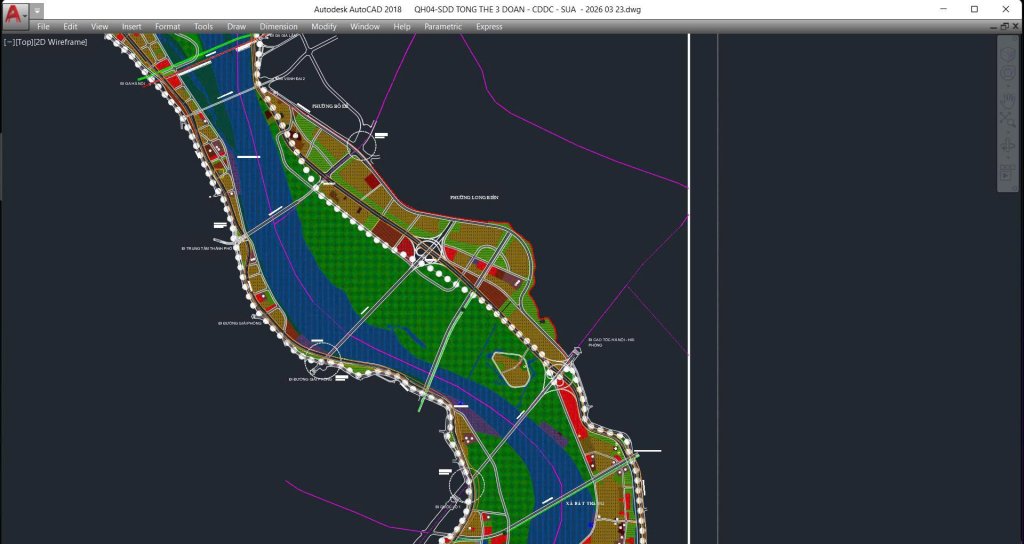Minimize the AutoCAD main window
The height and width of the screenshot is (544, 1024).
(944, 9)
